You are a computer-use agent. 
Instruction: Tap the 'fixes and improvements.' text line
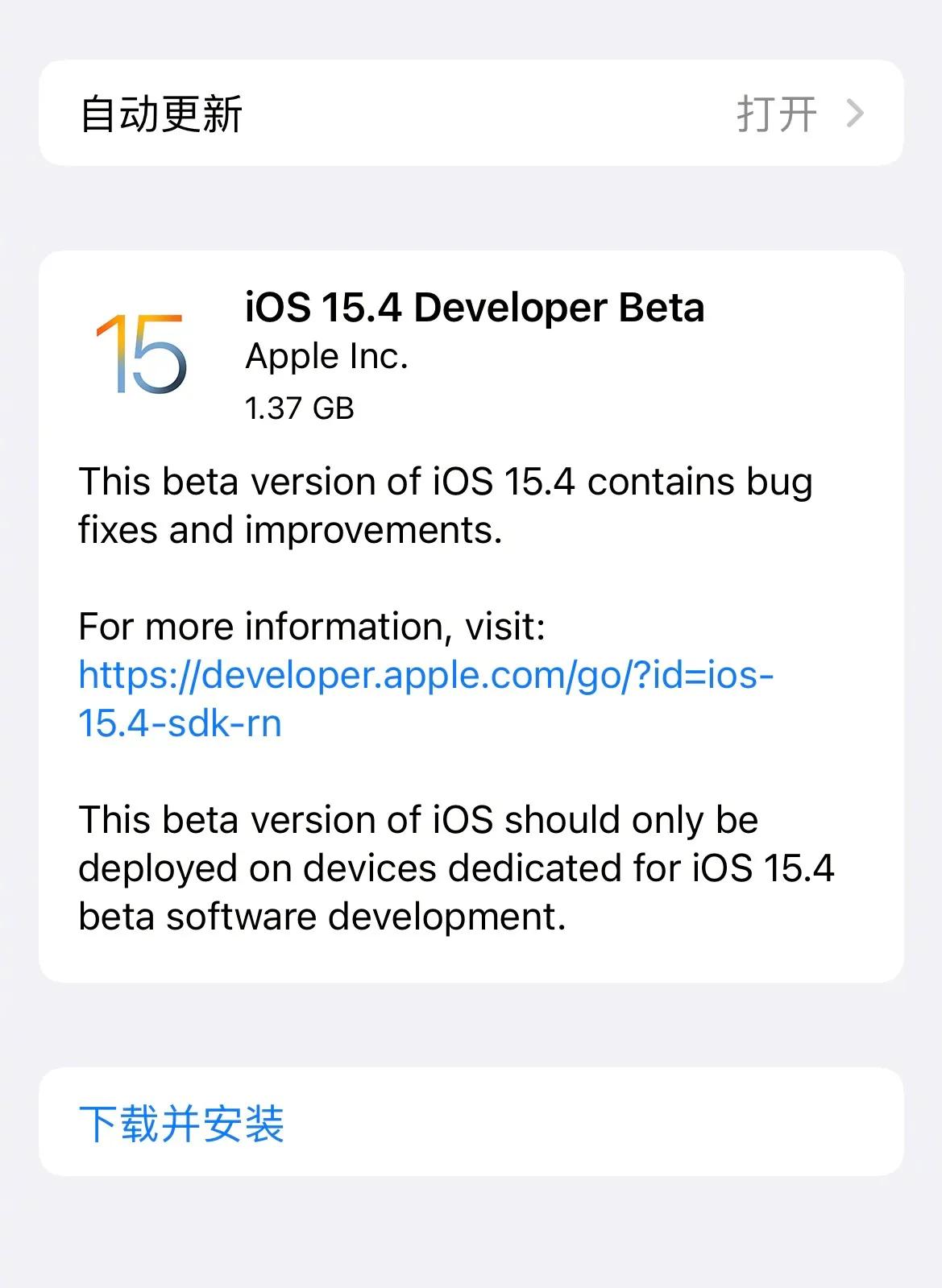click(290, 530)
